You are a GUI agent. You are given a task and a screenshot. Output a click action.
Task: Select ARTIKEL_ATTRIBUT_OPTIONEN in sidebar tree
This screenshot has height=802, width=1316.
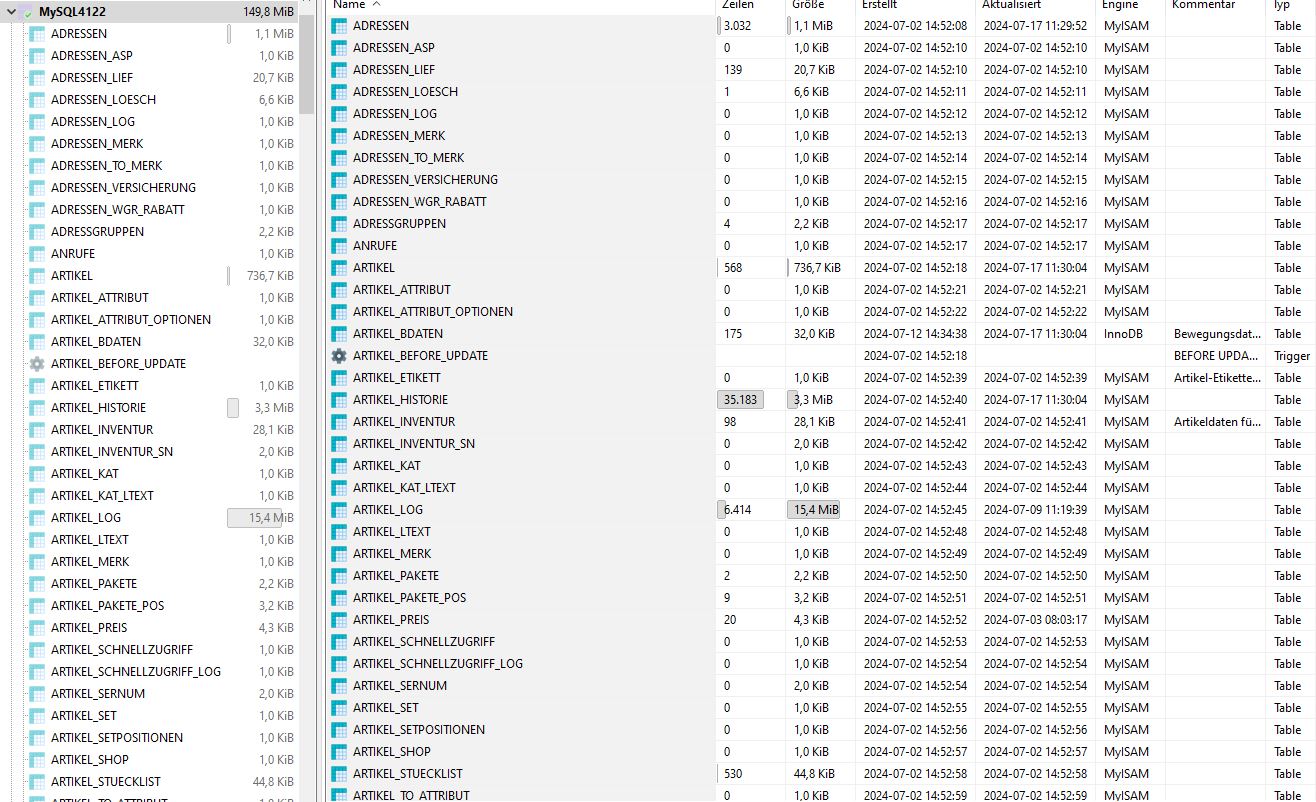coord(131,320)
